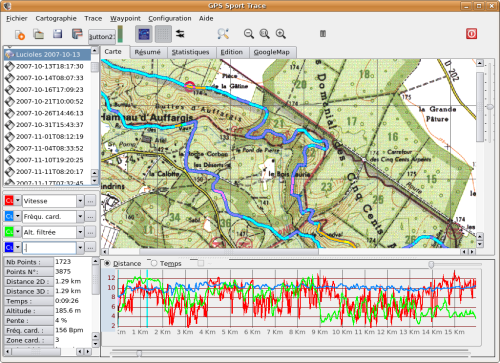The height and width of the screenshot is (363, 500).
Task: Click the new file icon in toolbar
Action: click(20, 34)
